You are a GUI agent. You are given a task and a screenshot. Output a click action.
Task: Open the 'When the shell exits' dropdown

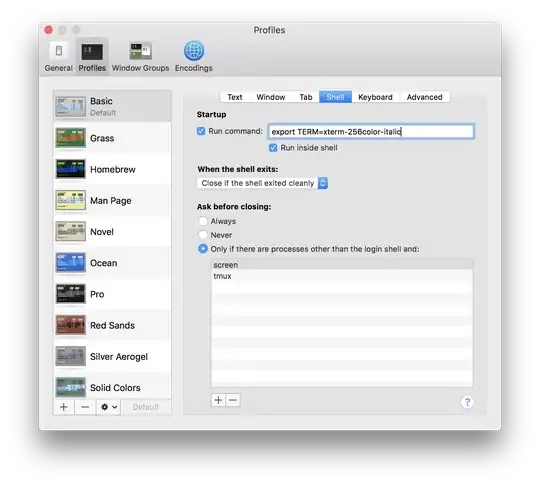click(x=262, y=183)
